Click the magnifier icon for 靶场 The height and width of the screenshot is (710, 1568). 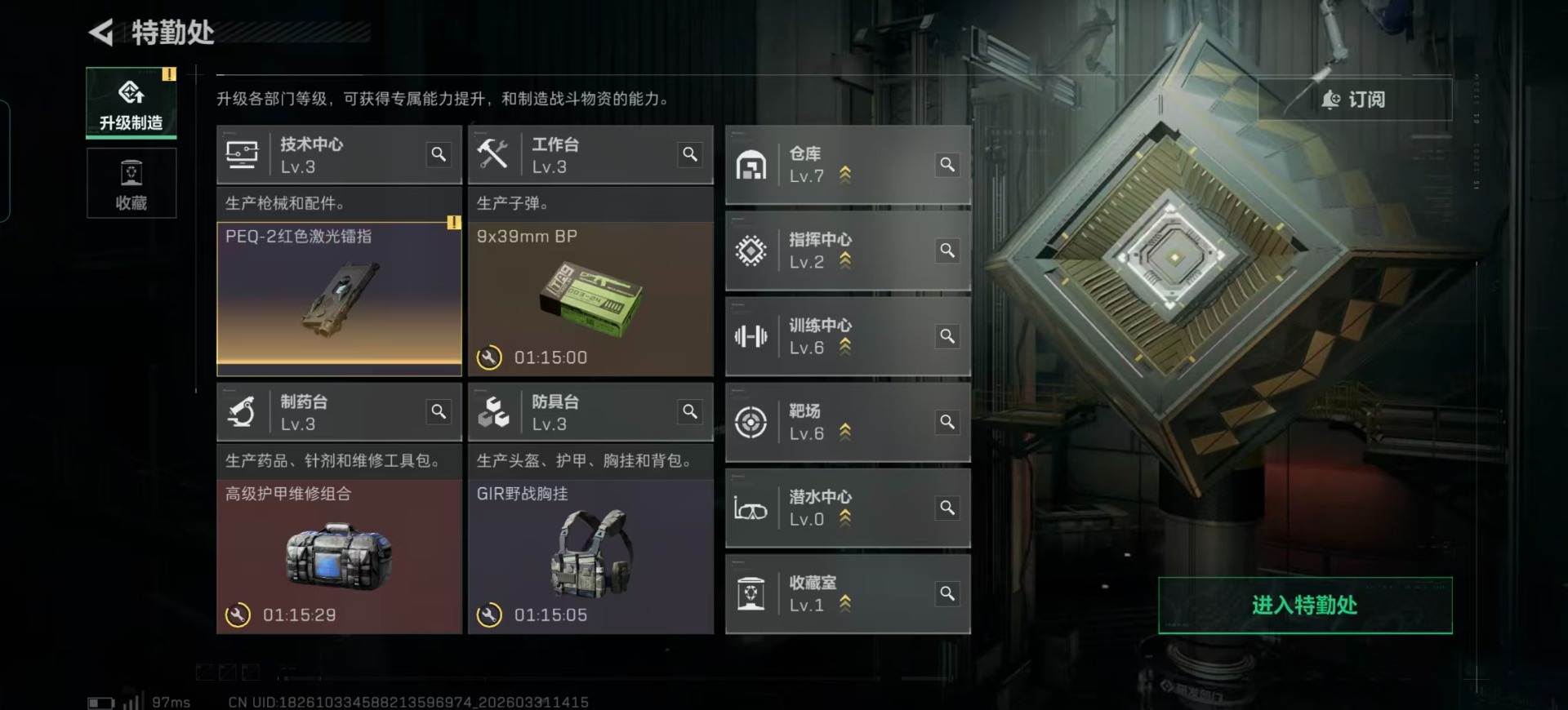click(x=947, y=421)
